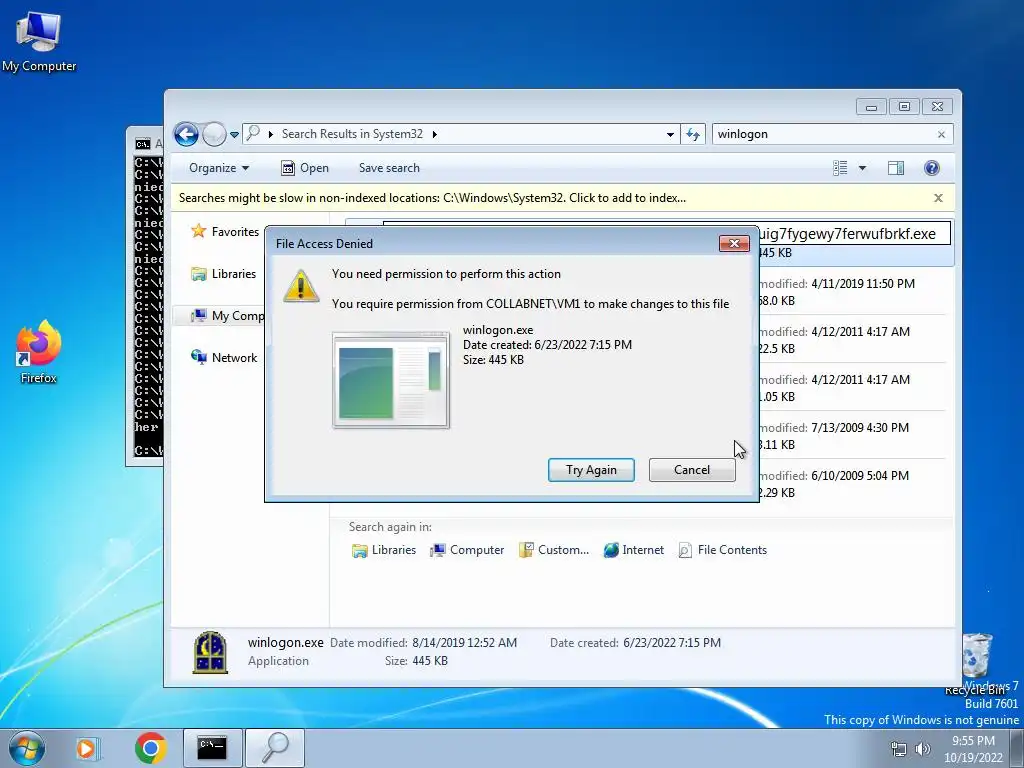Image resolution: width=1024 pixels, height=768 pixels.
Task: Click Try Again in access denied dialog
Action: [591, 470]
